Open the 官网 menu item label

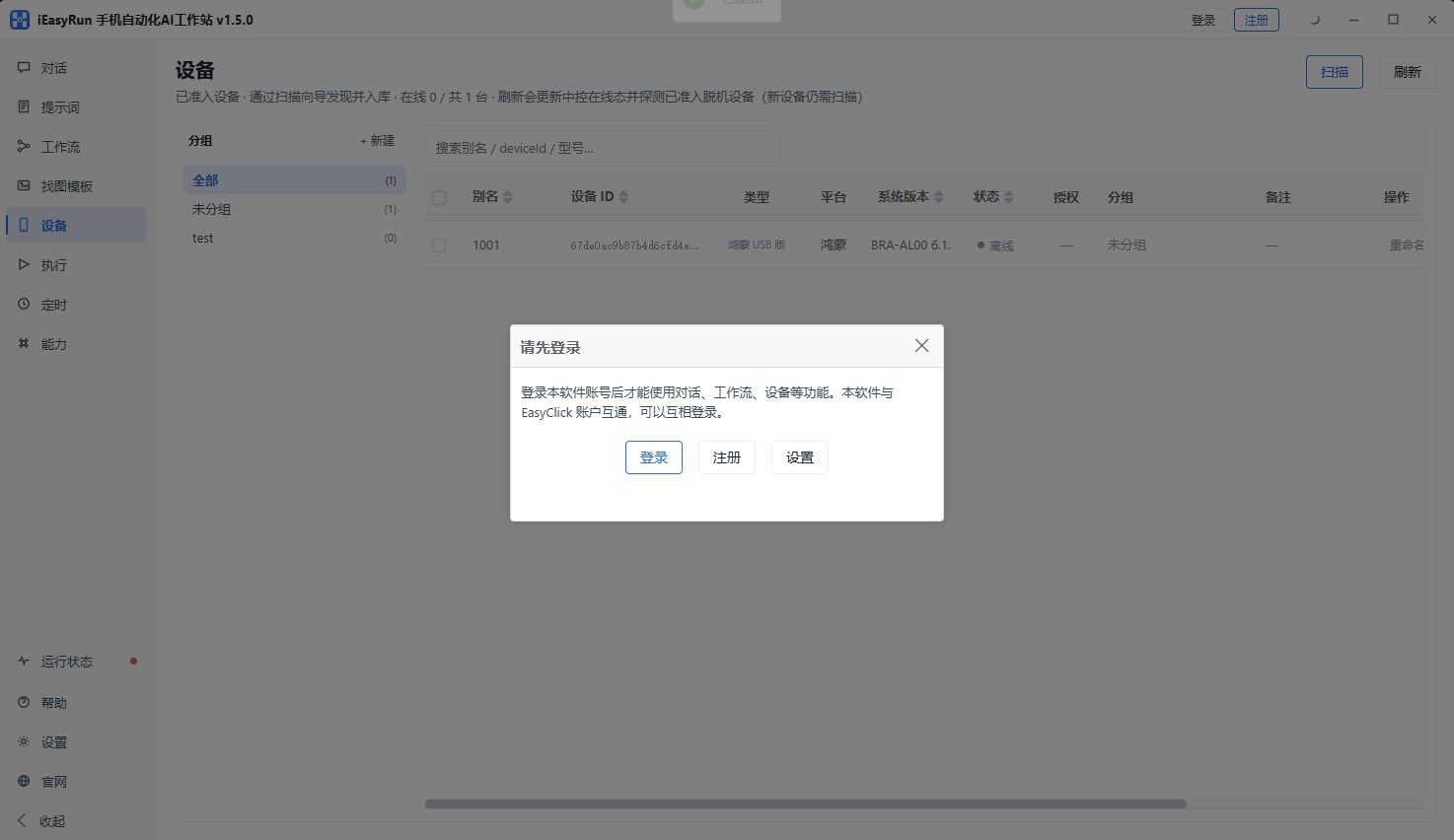(54, 782)
